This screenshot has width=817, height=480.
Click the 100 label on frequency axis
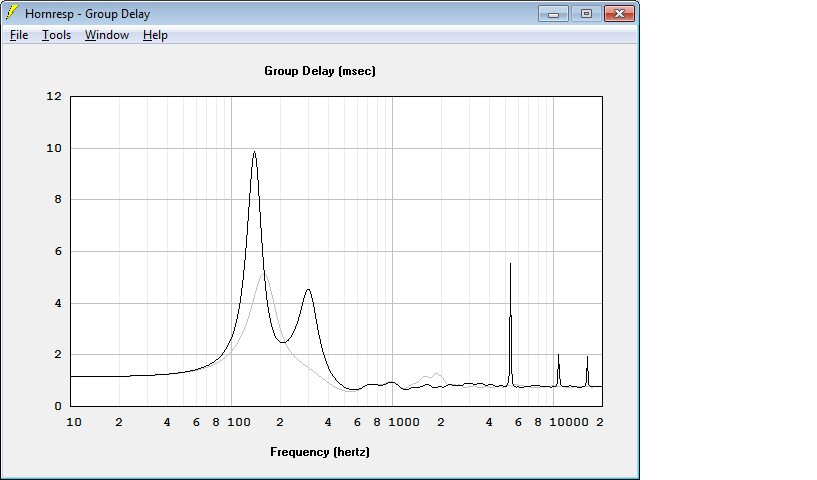click(x=239, y=422)
